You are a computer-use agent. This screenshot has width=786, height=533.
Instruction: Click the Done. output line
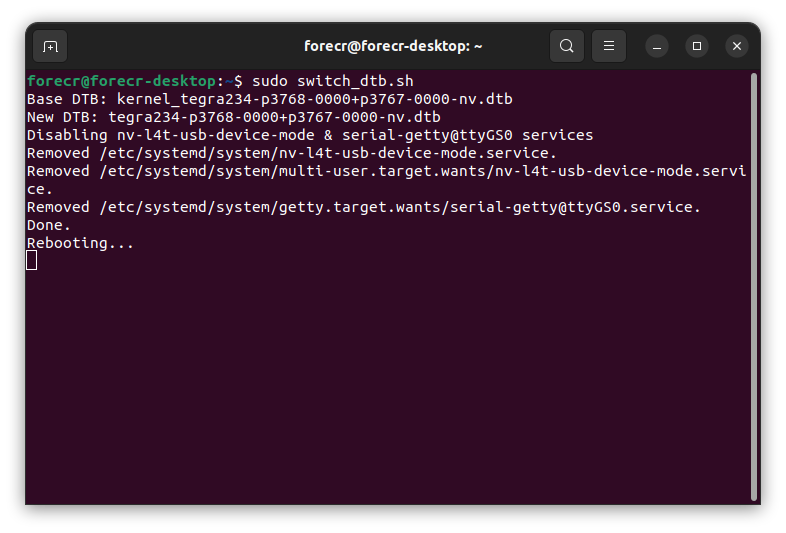point(49,226)
